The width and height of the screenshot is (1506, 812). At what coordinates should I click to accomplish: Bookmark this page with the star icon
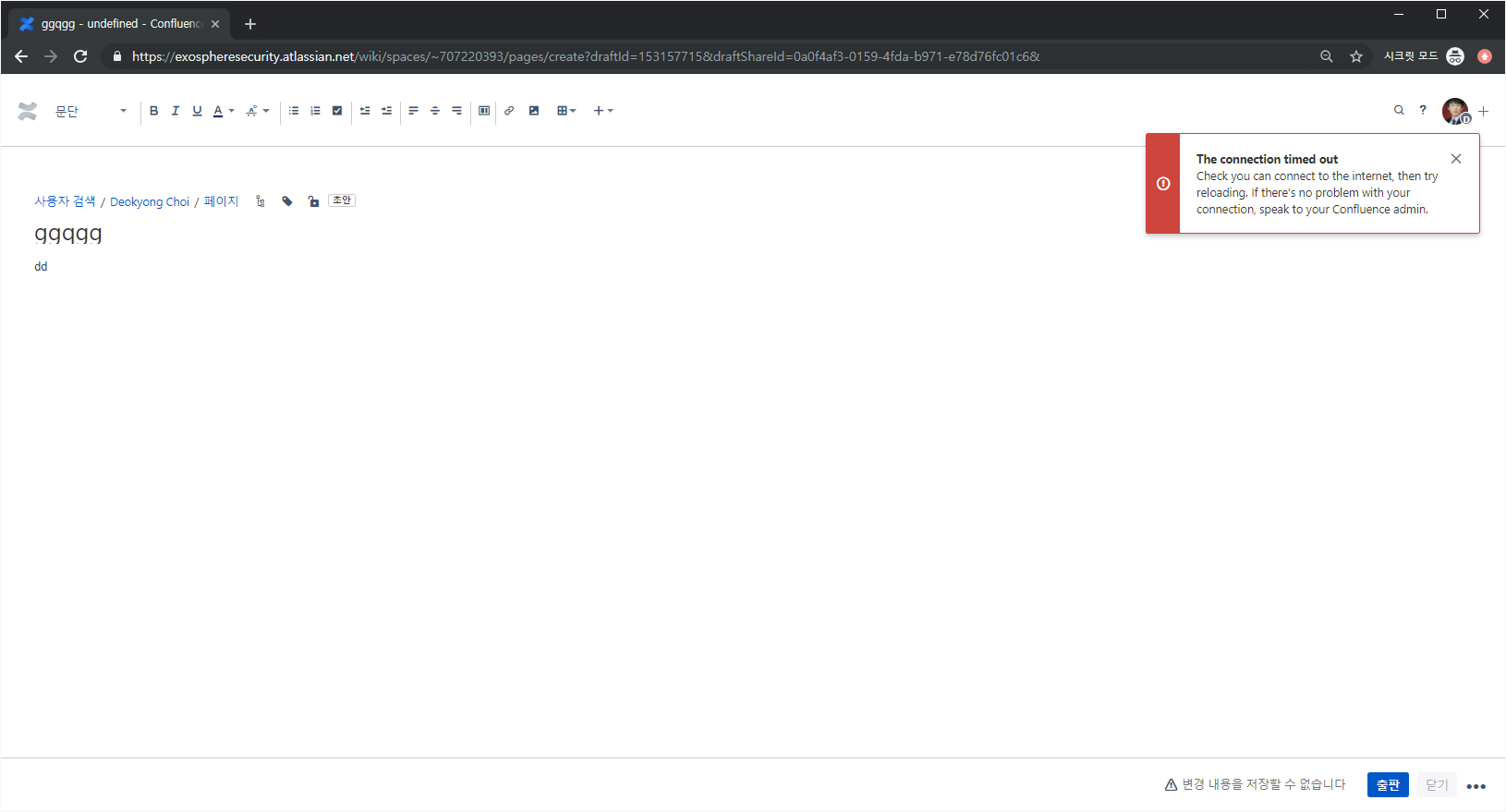[1356, 56]
